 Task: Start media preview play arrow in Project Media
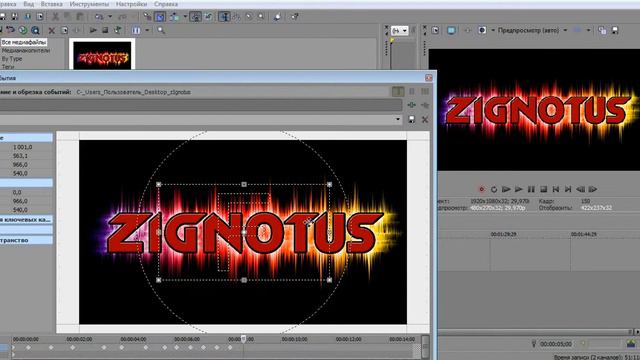tap(93, 30)
